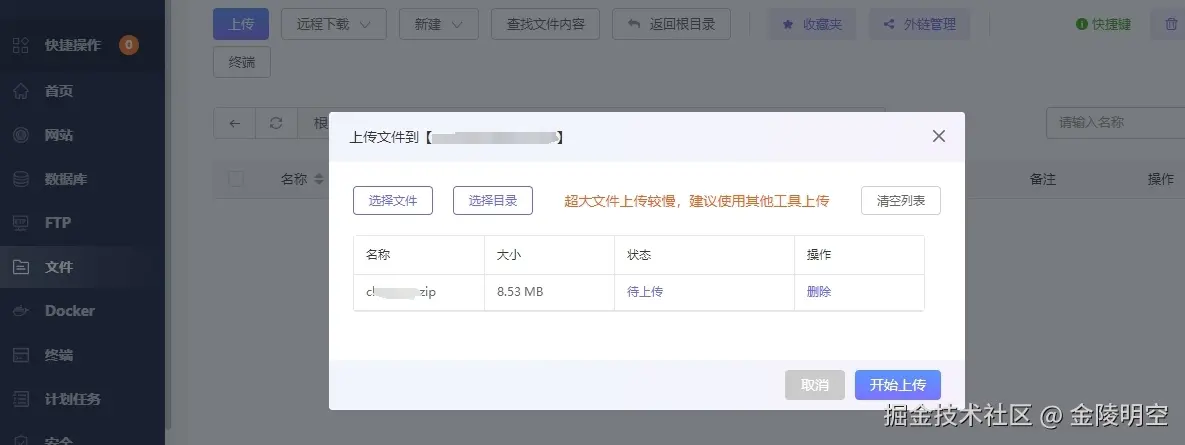This screenshot has width=1185, height=445.
Task: Click the 备注 column header
Action: (1042, 179)
